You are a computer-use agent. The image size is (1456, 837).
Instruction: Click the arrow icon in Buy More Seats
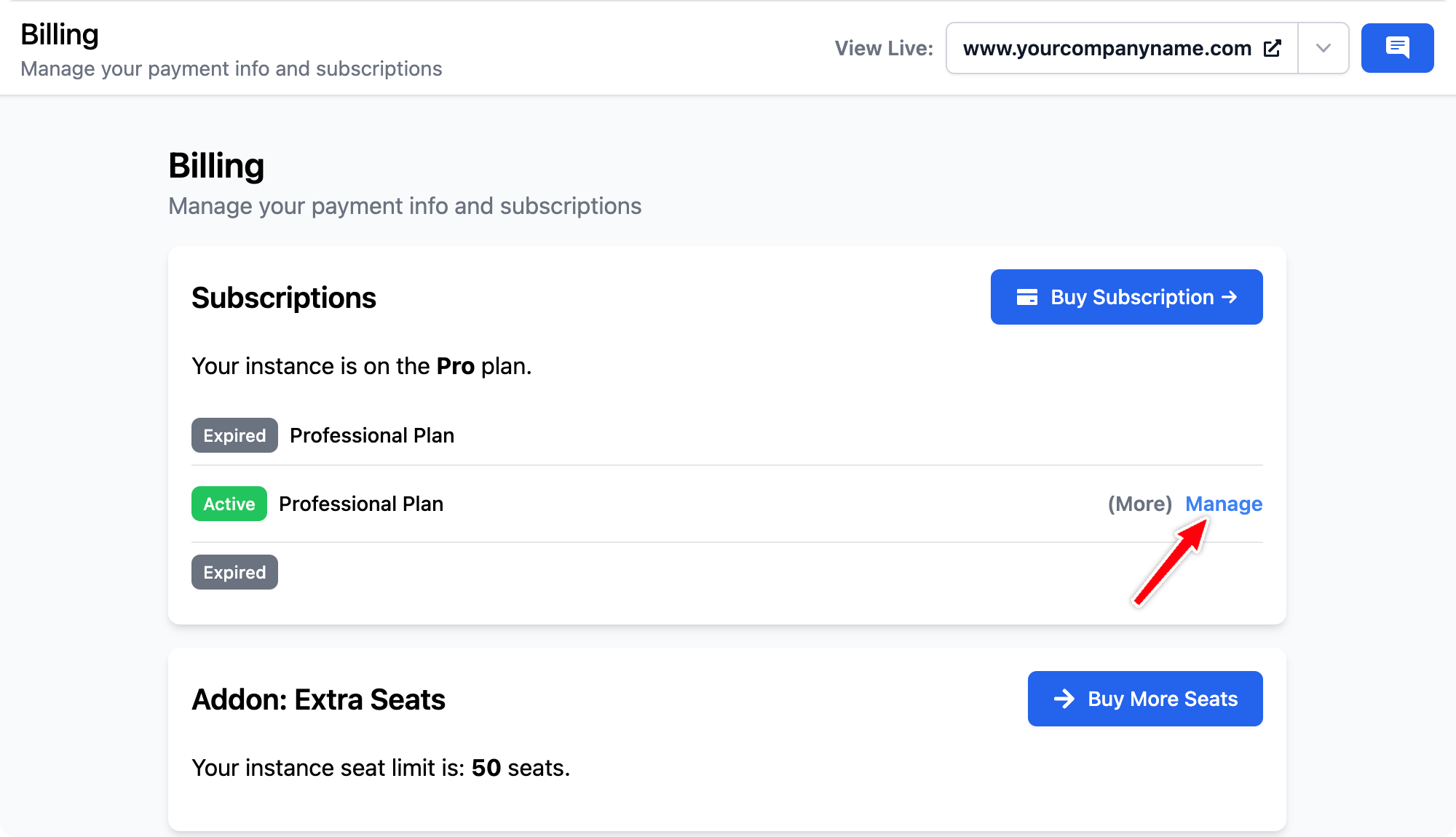click(1064, 699)
